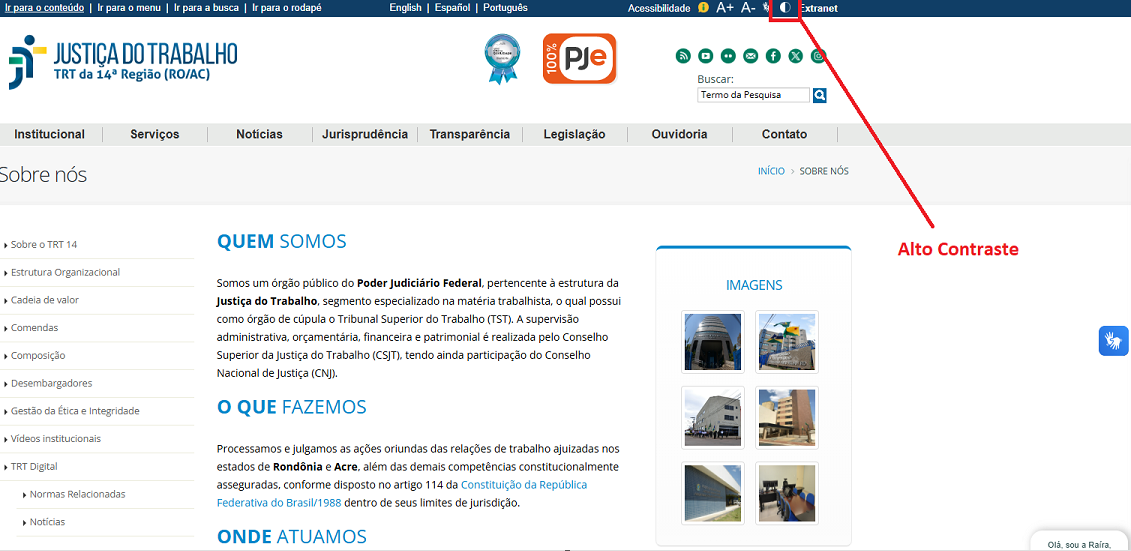The image size is (1131, 551).
Task: Open the Jurisprudência menu
Action: coord(365,134)
